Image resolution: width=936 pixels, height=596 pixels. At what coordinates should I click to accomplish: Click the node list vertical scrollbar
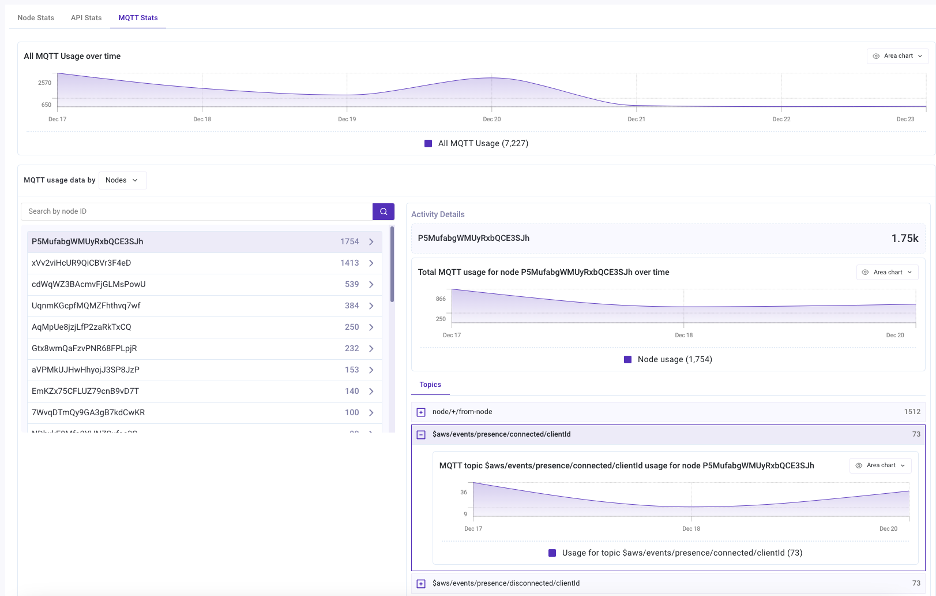(x=392, y=264)
